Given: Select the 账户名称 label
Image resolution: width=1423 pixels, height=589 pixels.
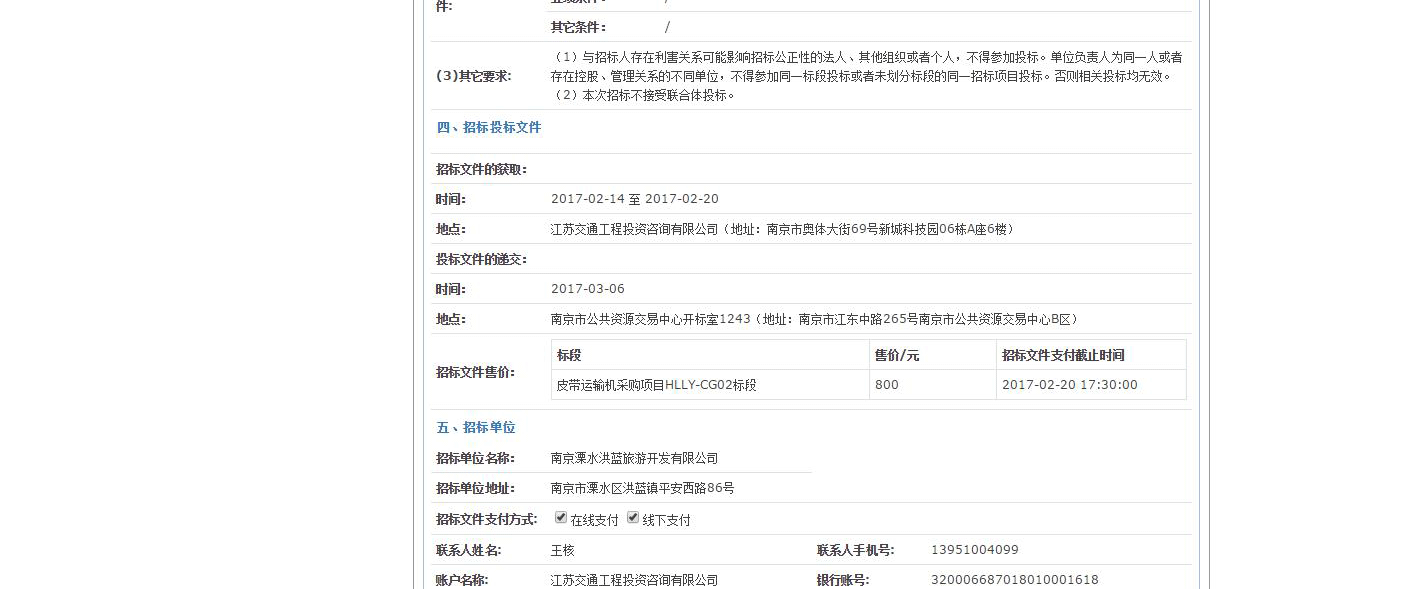Looking at the screenshot, I should (462, 580).
